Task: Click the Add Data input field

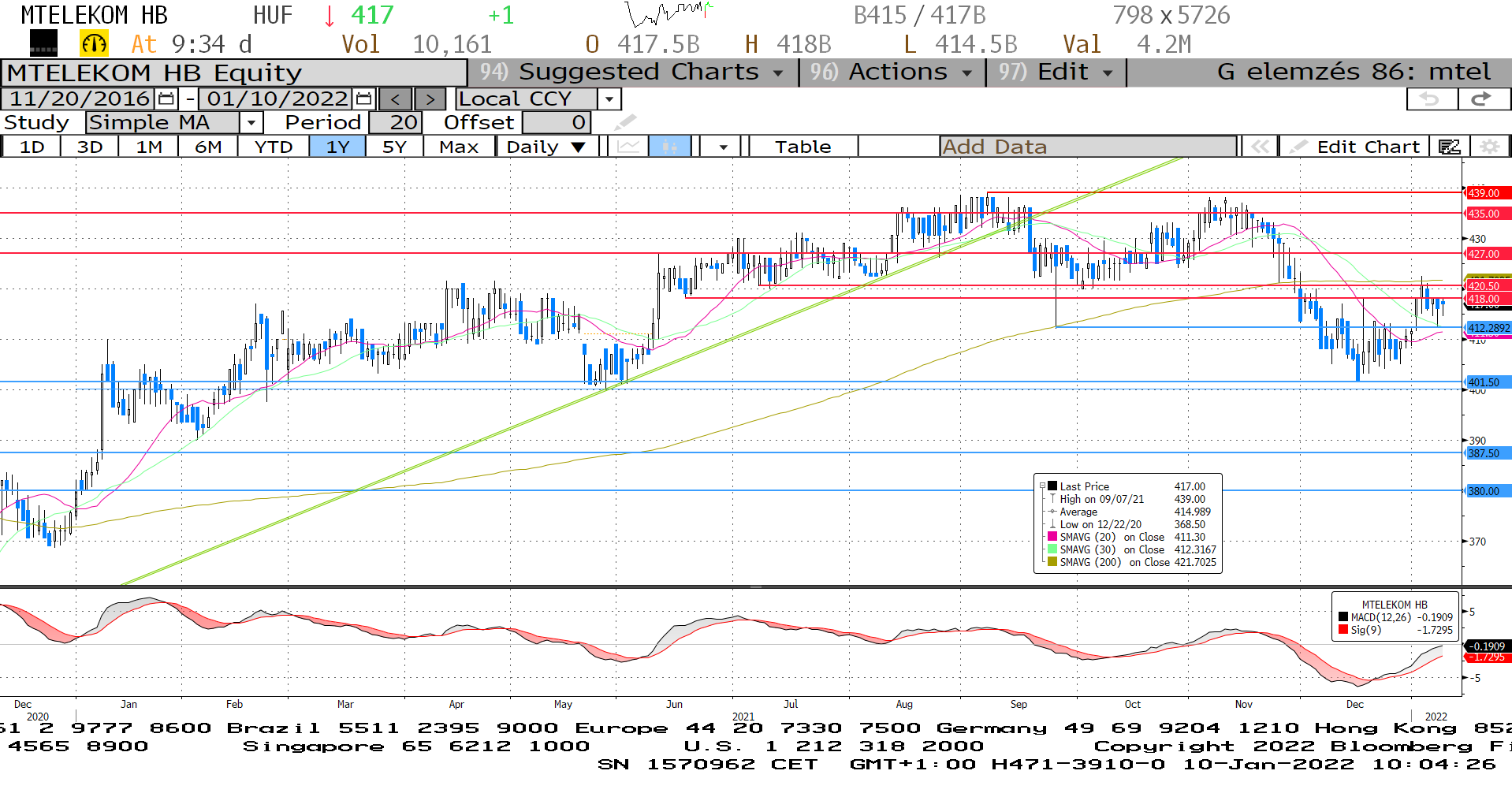Action: [1088, 147]
